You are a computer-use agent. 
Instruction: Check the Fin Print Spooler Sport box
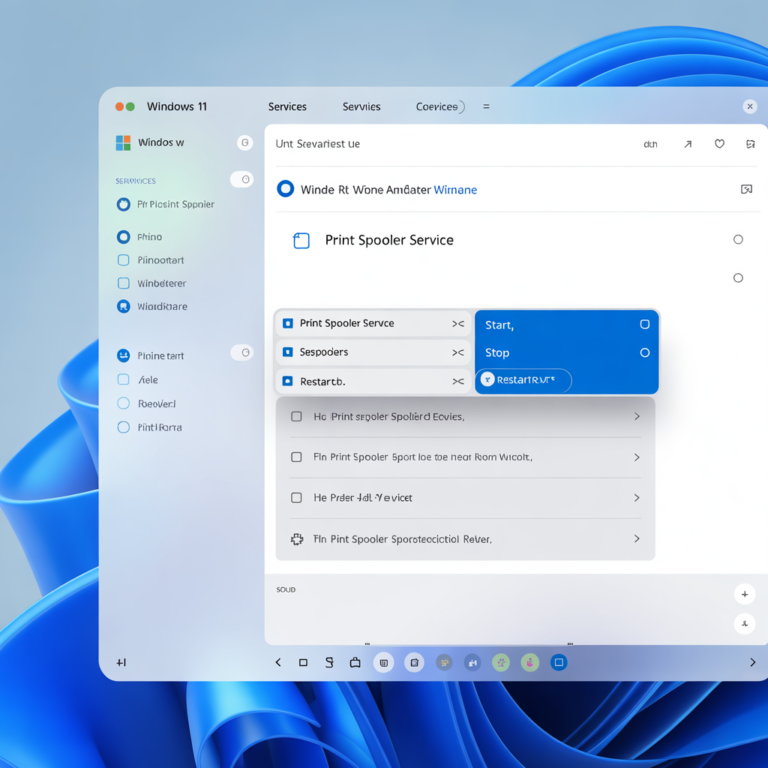pos(296,457)
